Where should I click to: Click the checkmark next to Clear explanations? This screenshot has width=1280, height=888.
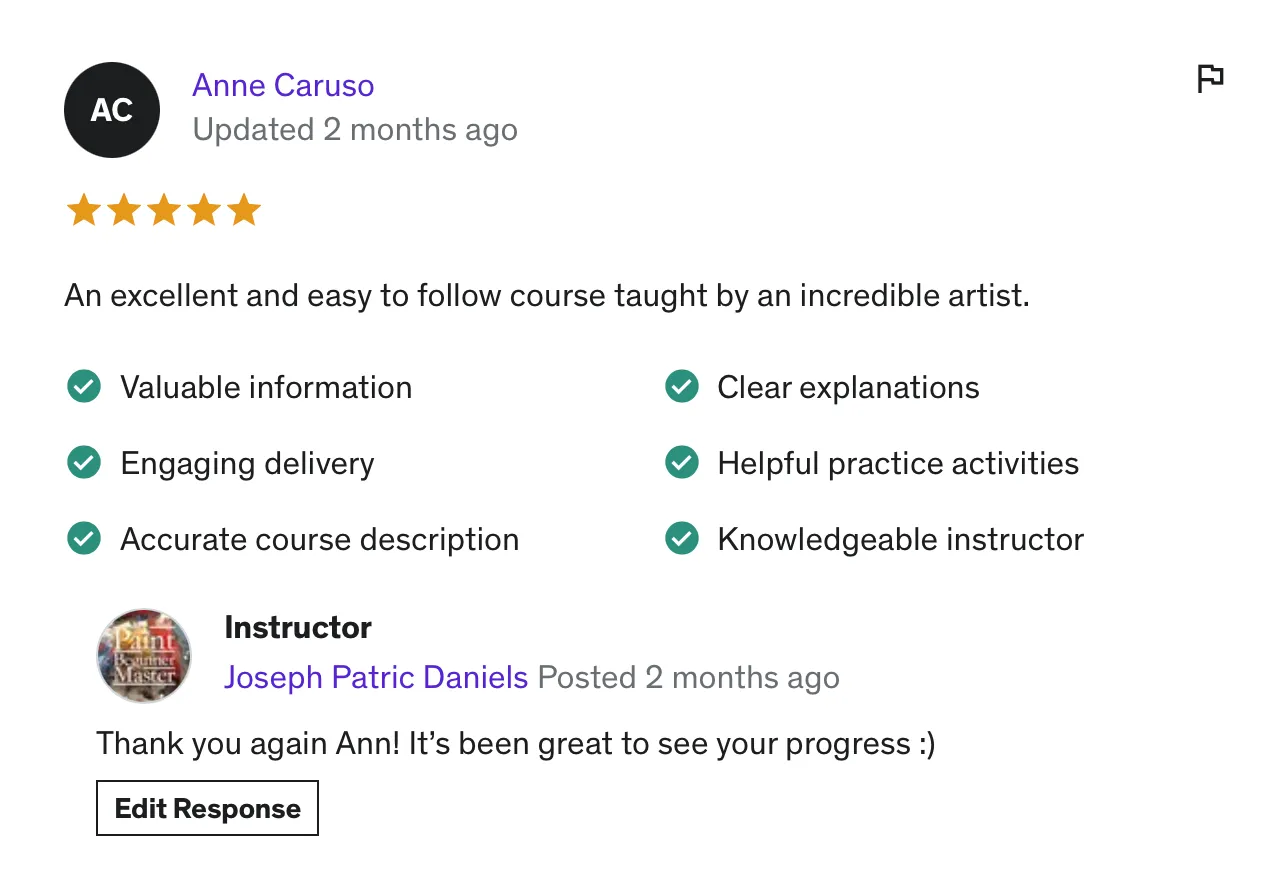pyautogui.click(x=681, y=386)
